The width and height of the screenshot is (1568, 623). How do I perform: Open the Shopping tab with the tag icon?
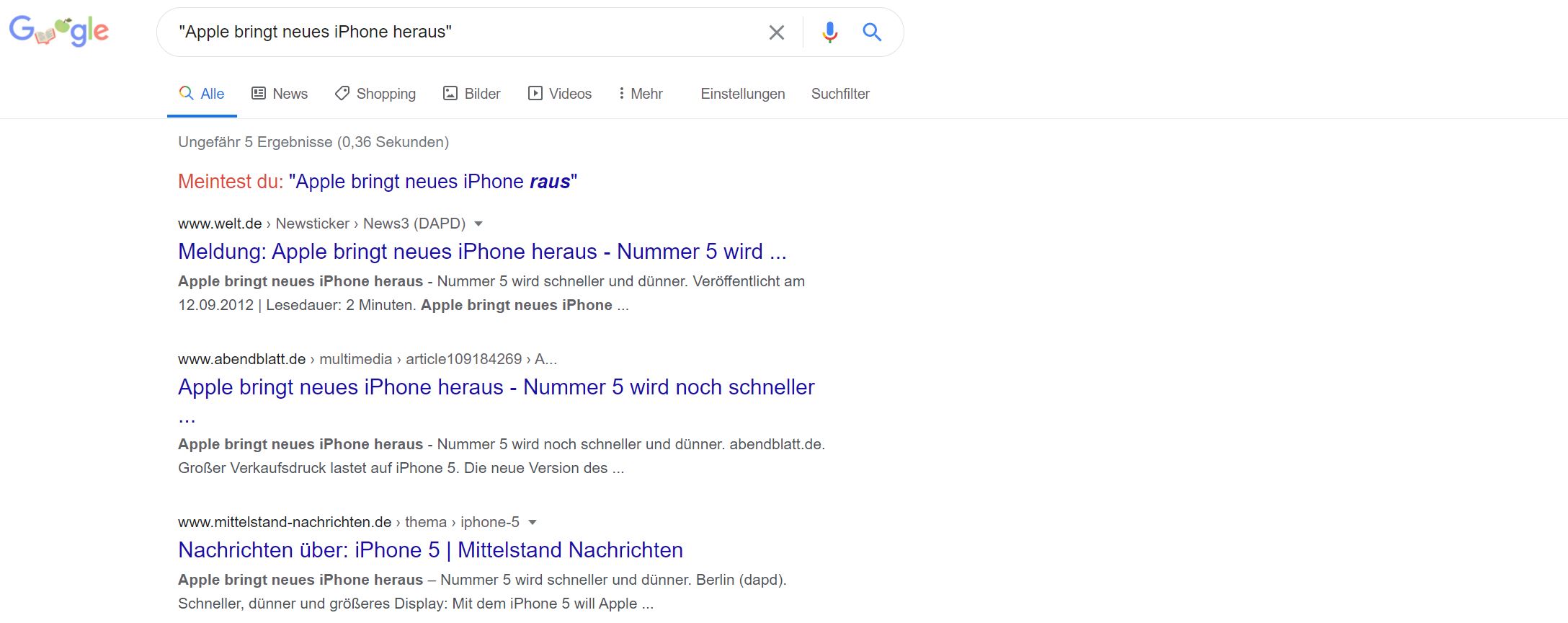[342, 93]
